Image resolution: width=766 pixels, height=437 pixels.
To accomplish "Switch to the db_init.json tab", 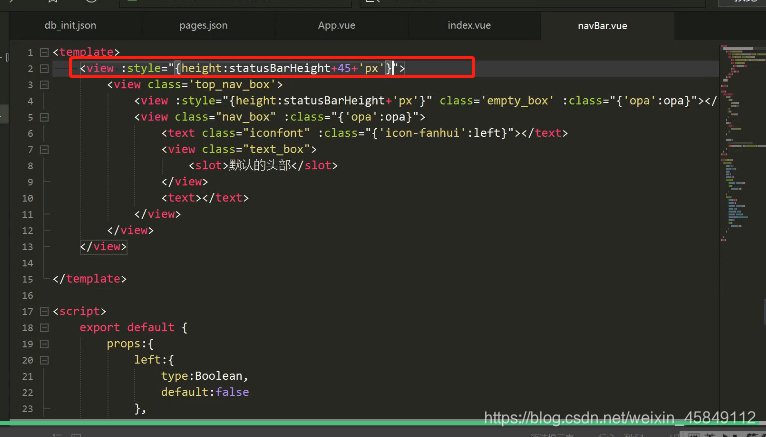I will [70, 25].
